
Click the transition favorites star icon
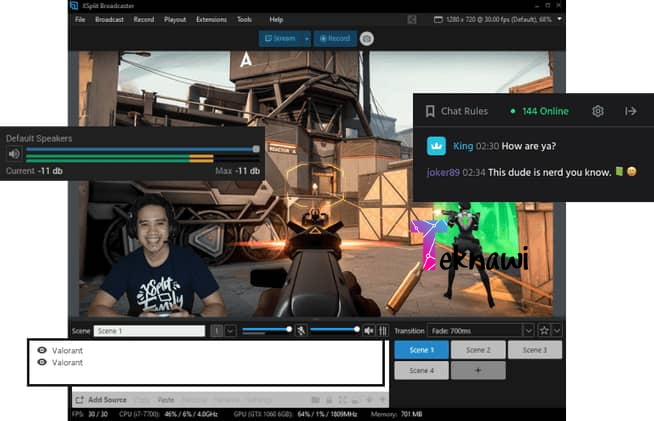click(544, 331)
